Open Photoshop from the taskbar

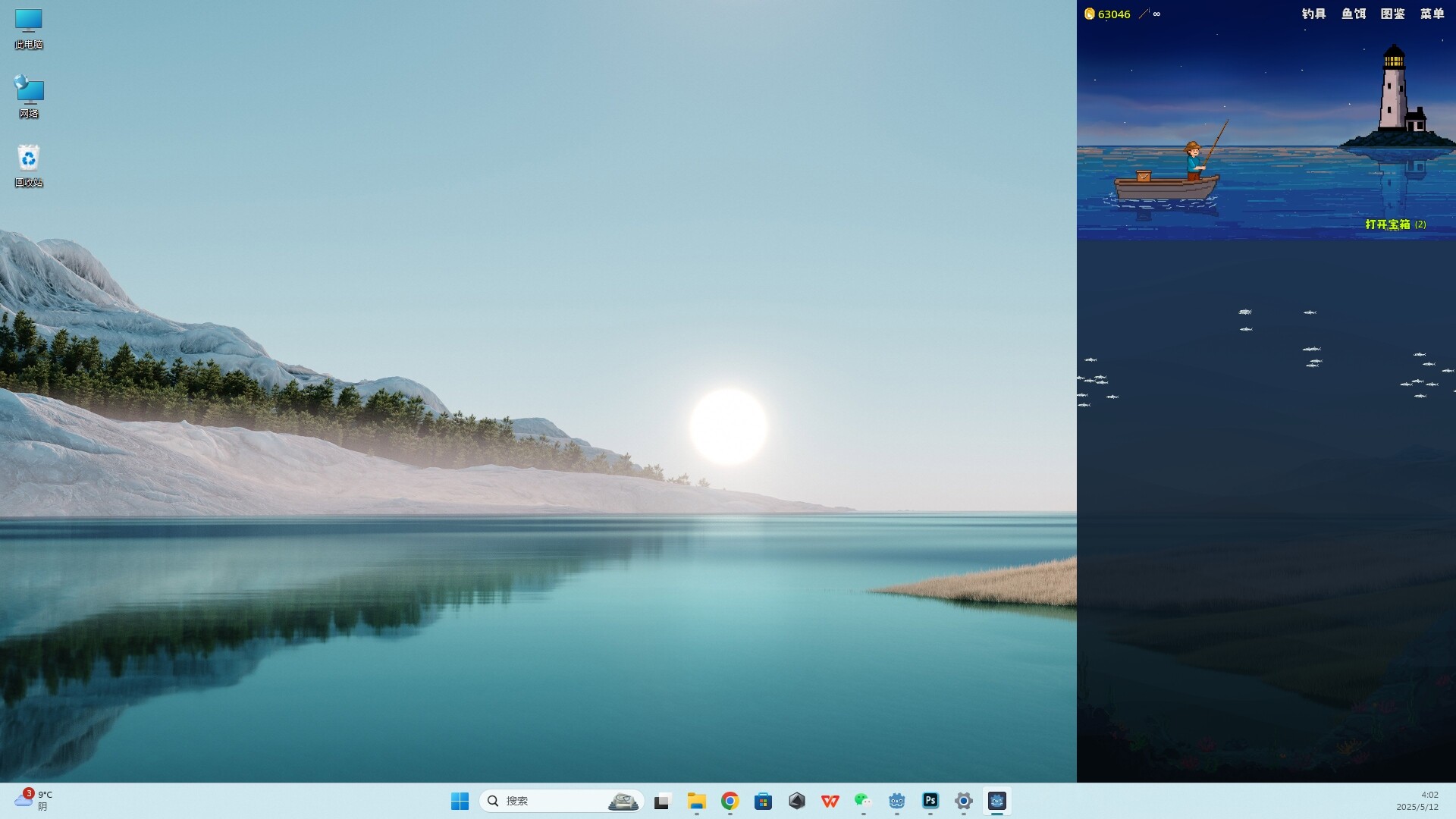point(930,801)
